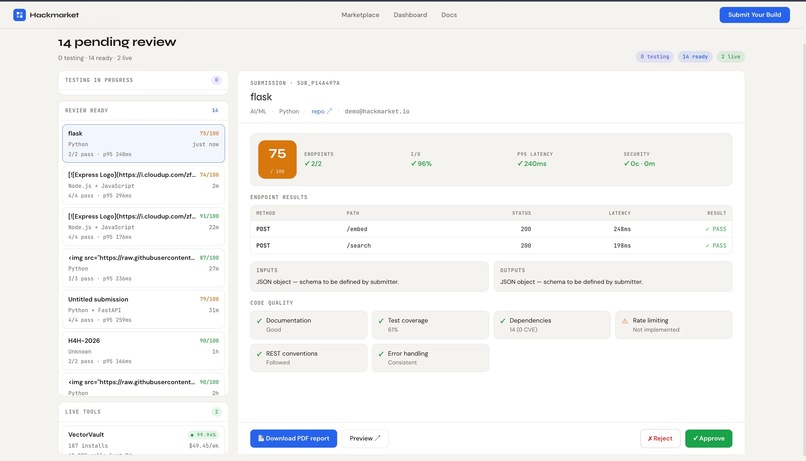Click the flask 75/100 list score
Screen dimensions: 806x461
209,133
